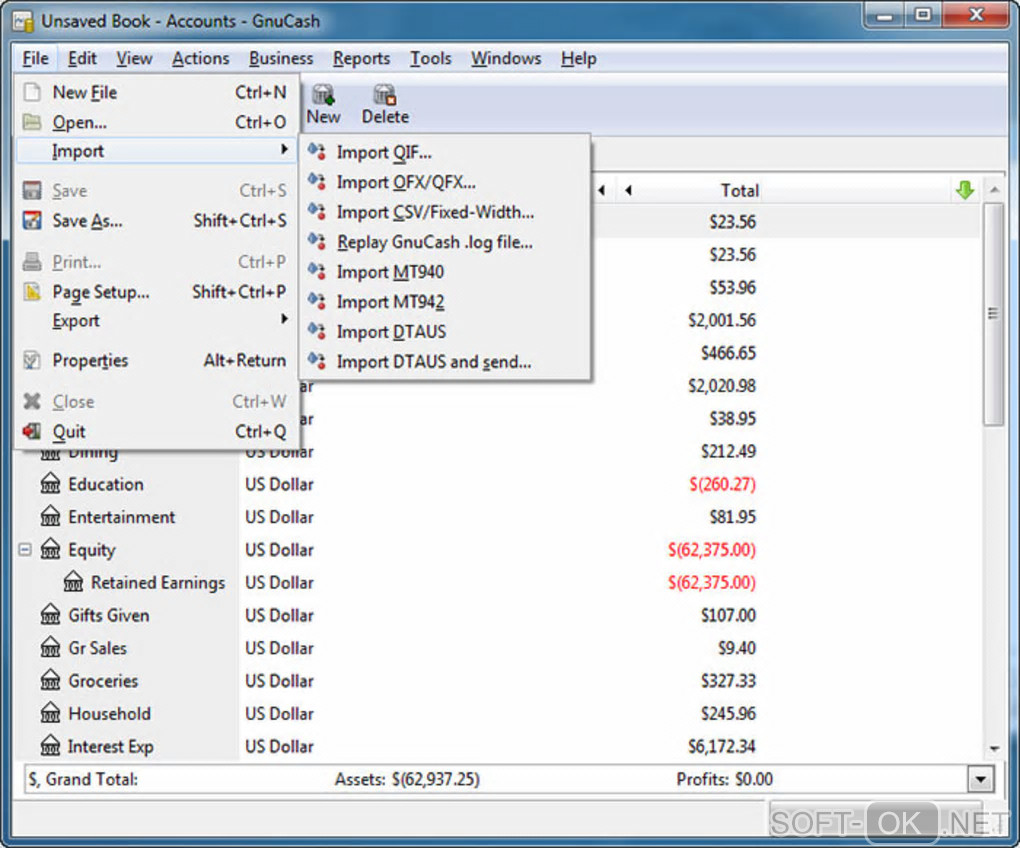Select Import CSV/Fixed-Width... entry
Screen dimensions: 1020x848
click(x=445, y=212)
